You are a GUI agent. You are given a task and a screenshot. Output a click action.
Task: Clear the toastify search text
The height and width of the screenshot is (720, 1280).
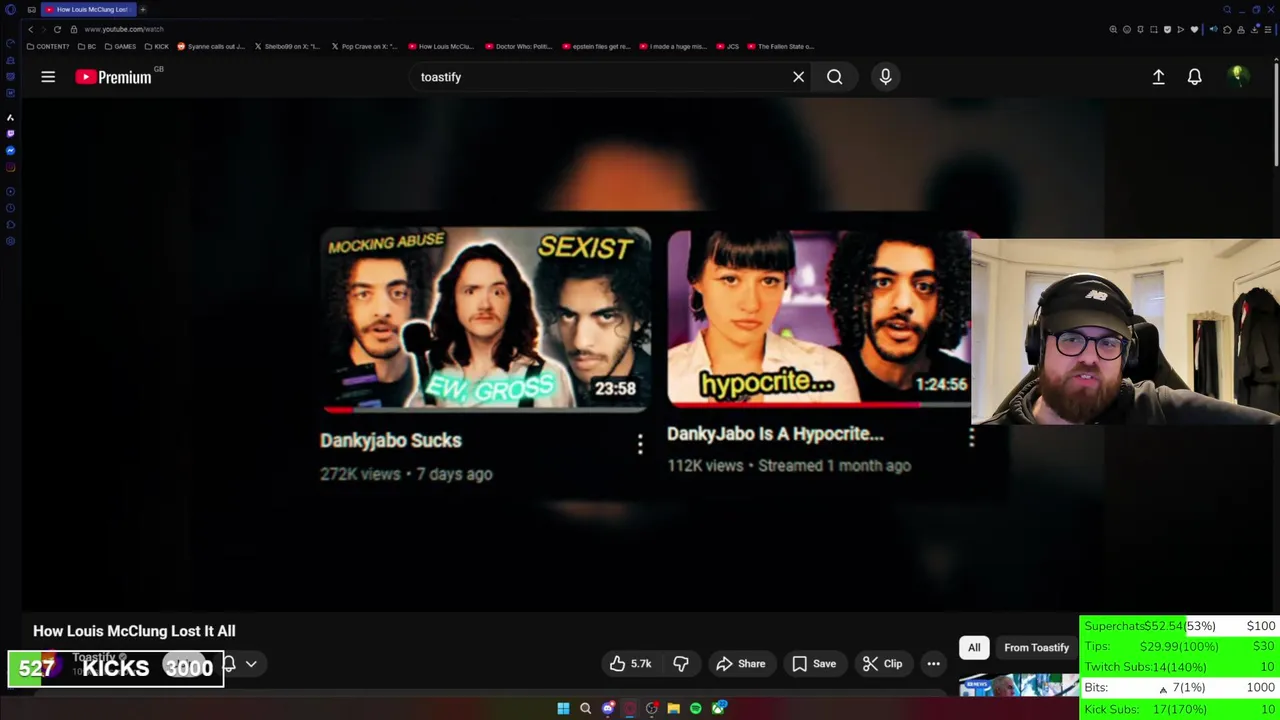(798, 77)
